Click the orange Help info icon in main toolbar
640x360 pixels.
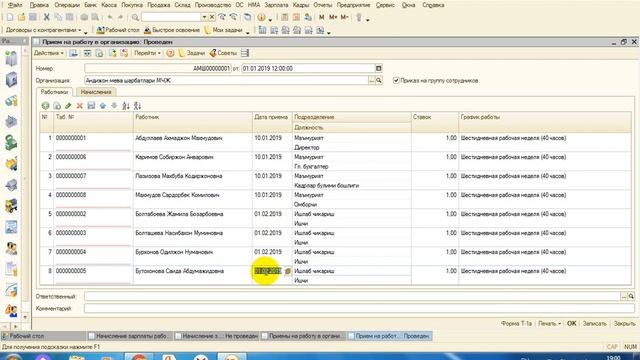[261, 17]
